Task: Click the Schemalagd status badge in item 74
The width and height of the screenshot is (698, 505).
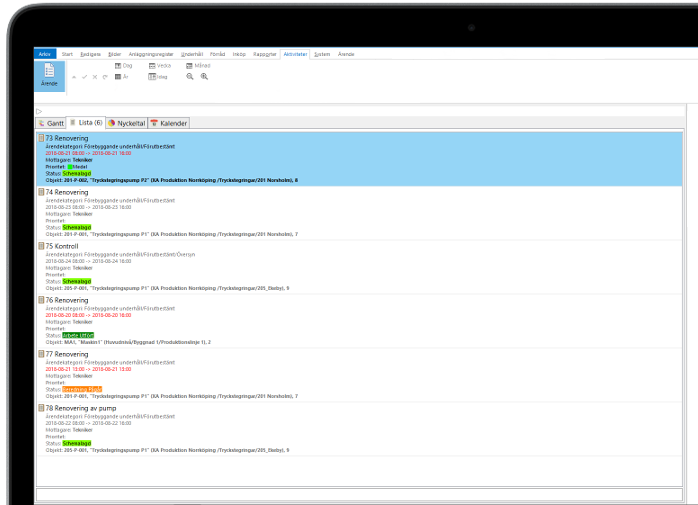Action: (x=77, y=227)
